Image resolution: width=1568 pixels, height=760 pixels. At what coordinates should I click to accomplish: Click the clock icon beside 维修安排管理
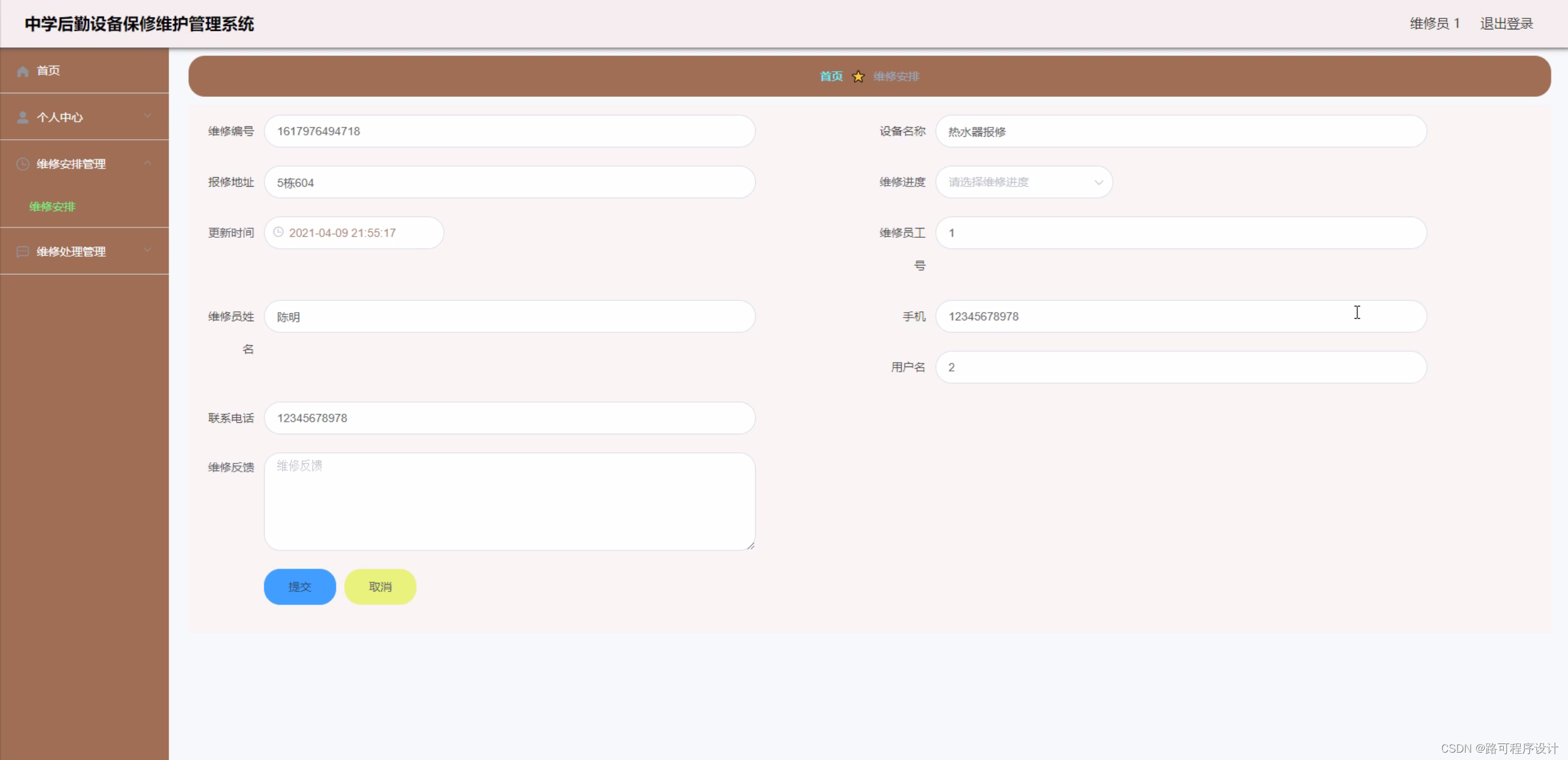[x=23, y=164]
